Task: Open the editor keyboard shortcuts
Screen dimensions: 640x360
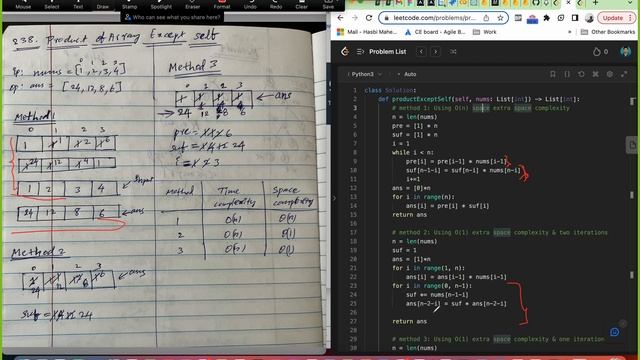Action: click(596, 74)
